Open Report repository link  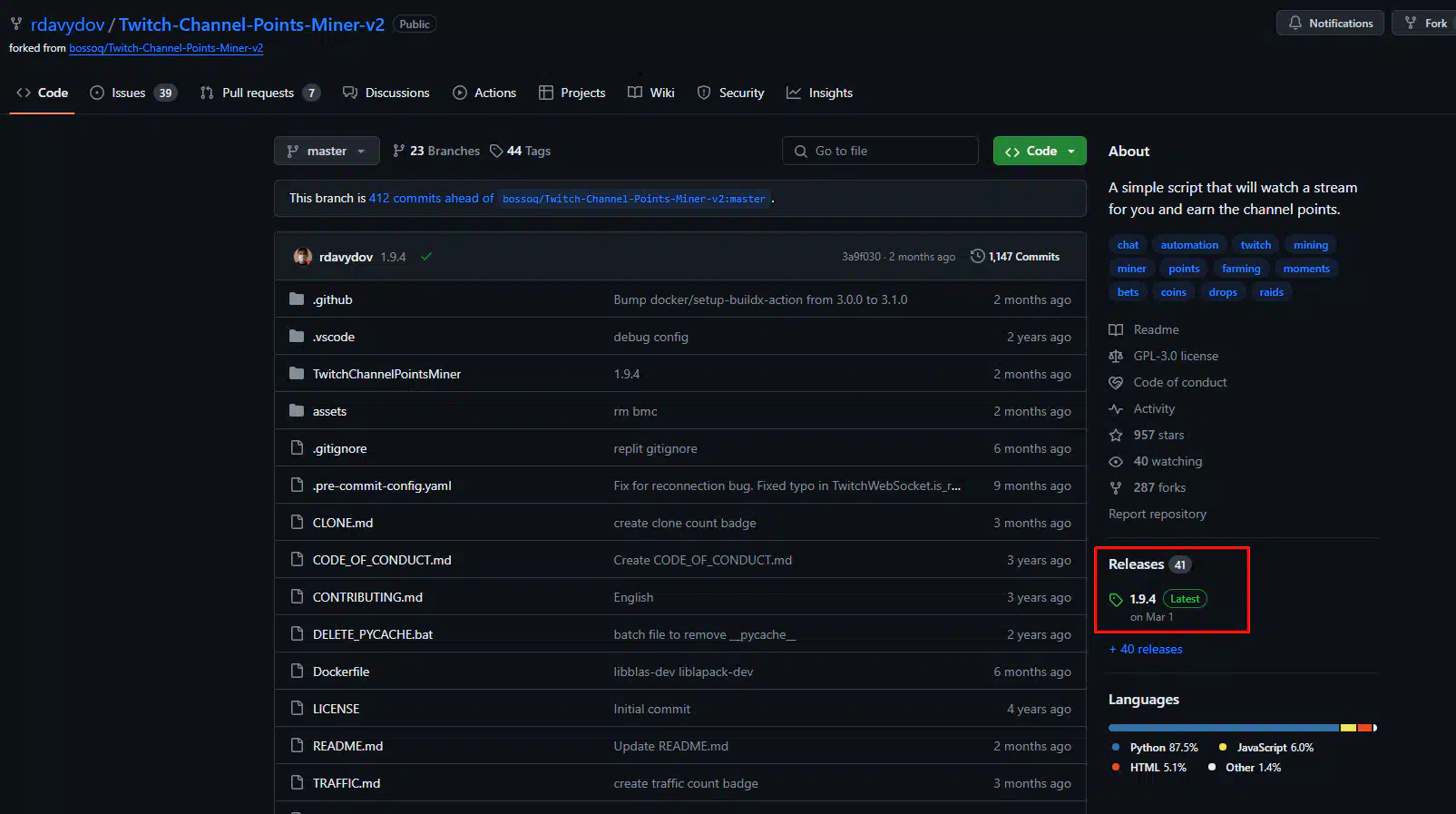click(1158, 514)
